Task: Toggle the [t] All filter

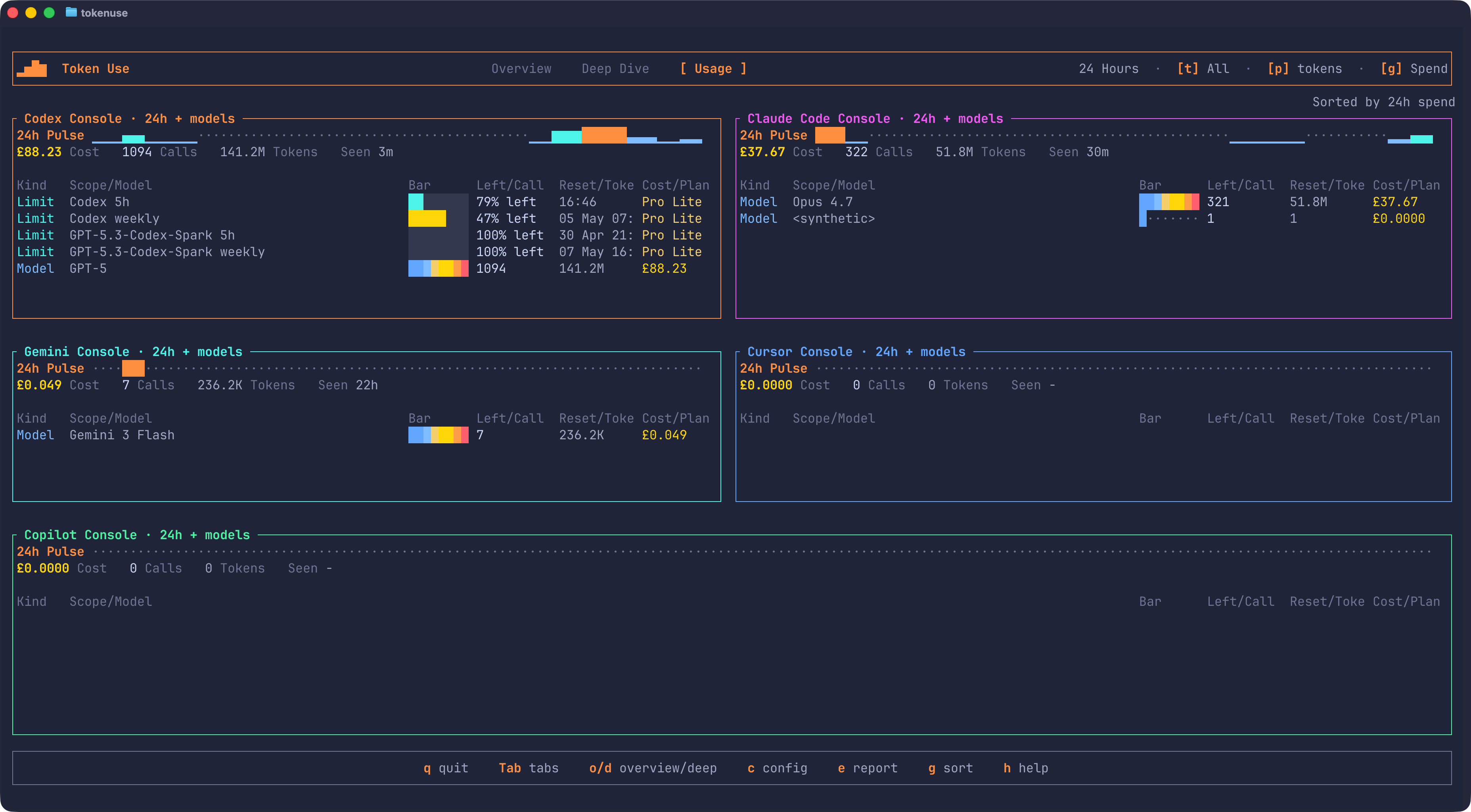Action: [x=1203, y=69]
